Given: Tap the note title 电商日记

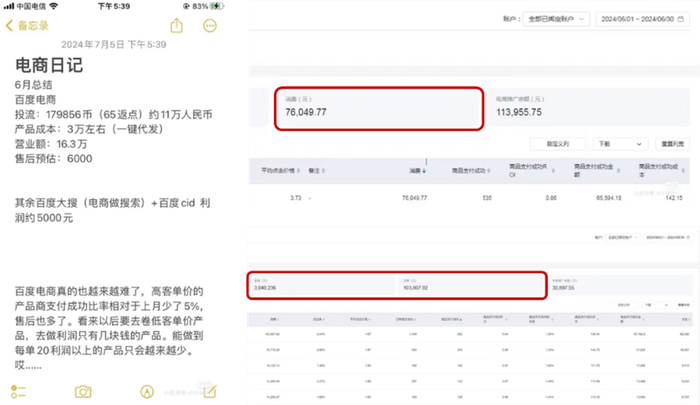Looking at the screenshot, I should 49,65.
